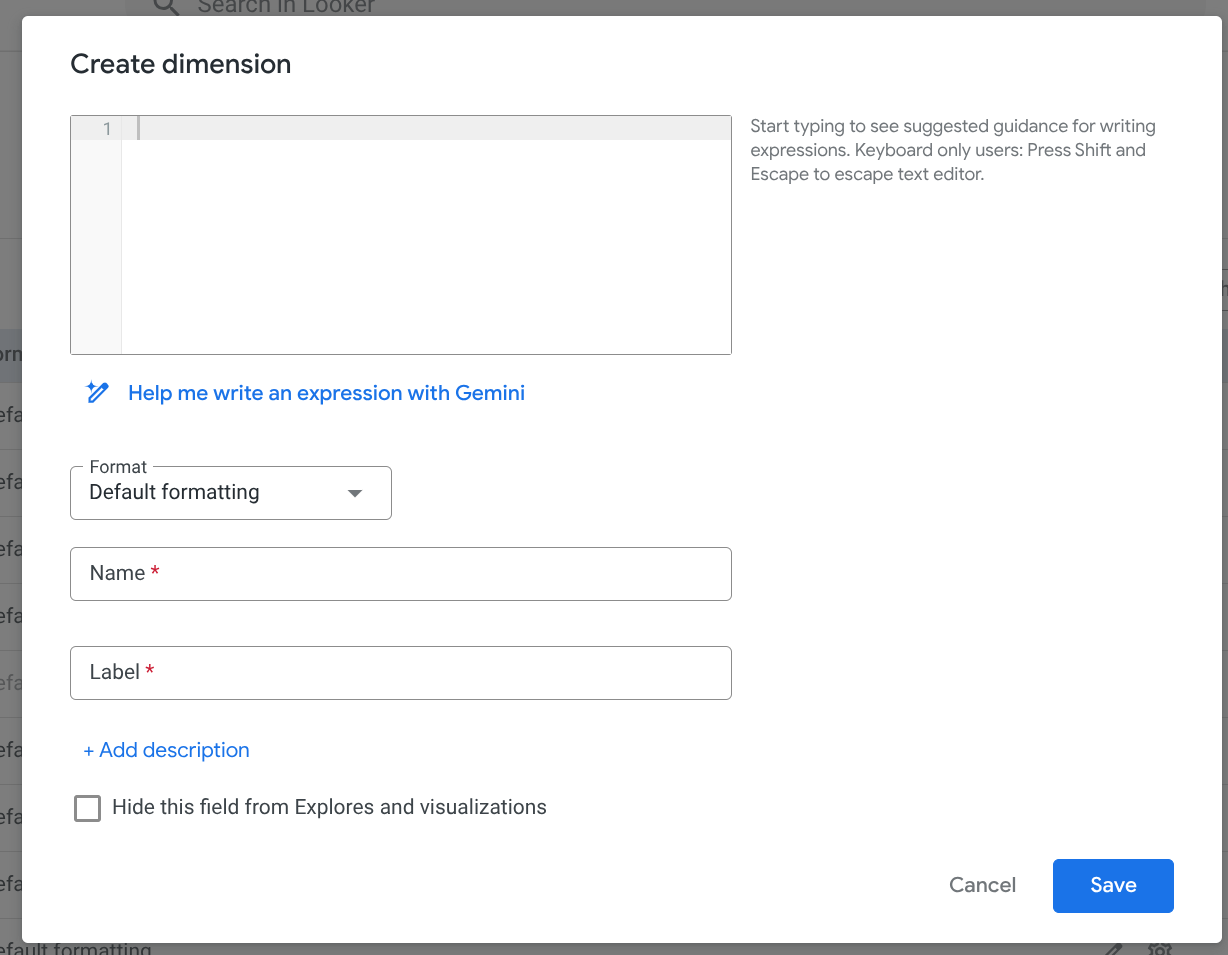Image resolution: width=1228 pixels, height=955 pixels.
Task: Open the settings gear icon at bottom right
Action: point(1160,948)
